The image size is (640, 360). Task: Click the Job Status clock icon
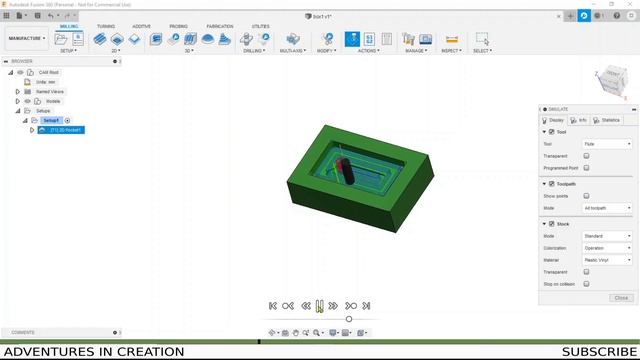click(599, 16)
